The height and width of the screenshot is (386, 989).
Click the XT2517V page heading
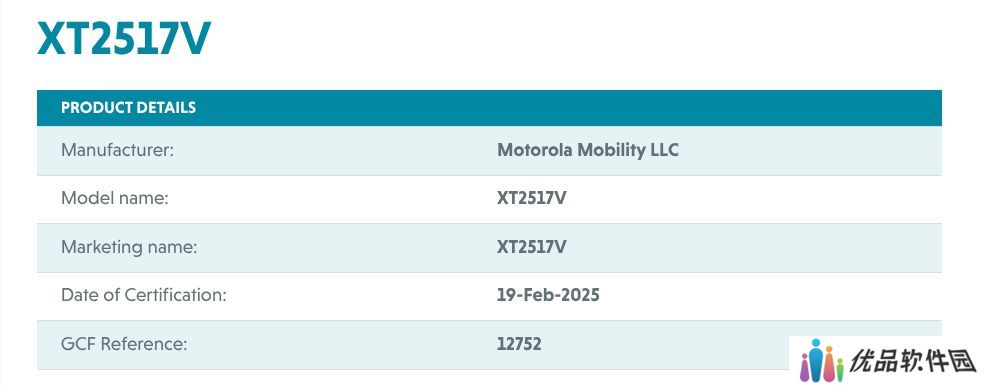(124, 38)
